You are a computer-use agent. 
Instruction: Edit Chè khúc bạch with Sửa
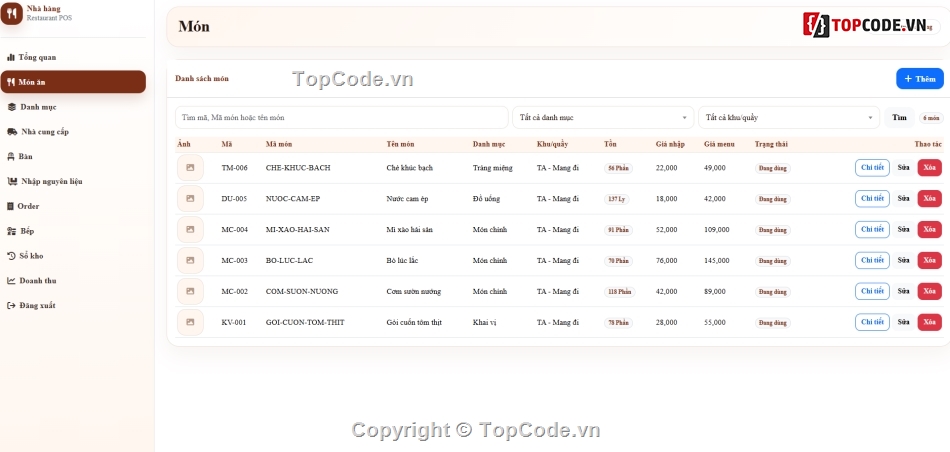coord(903,168)
